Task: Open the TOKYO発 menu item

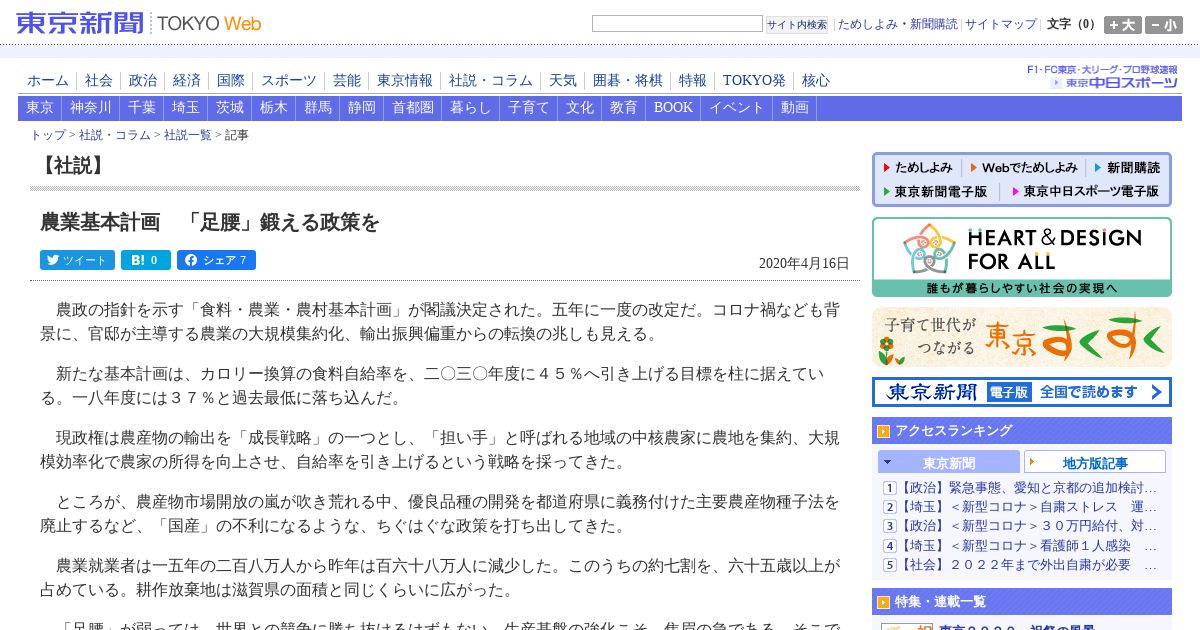Action: pyautogui.click(x=754, y=81)
